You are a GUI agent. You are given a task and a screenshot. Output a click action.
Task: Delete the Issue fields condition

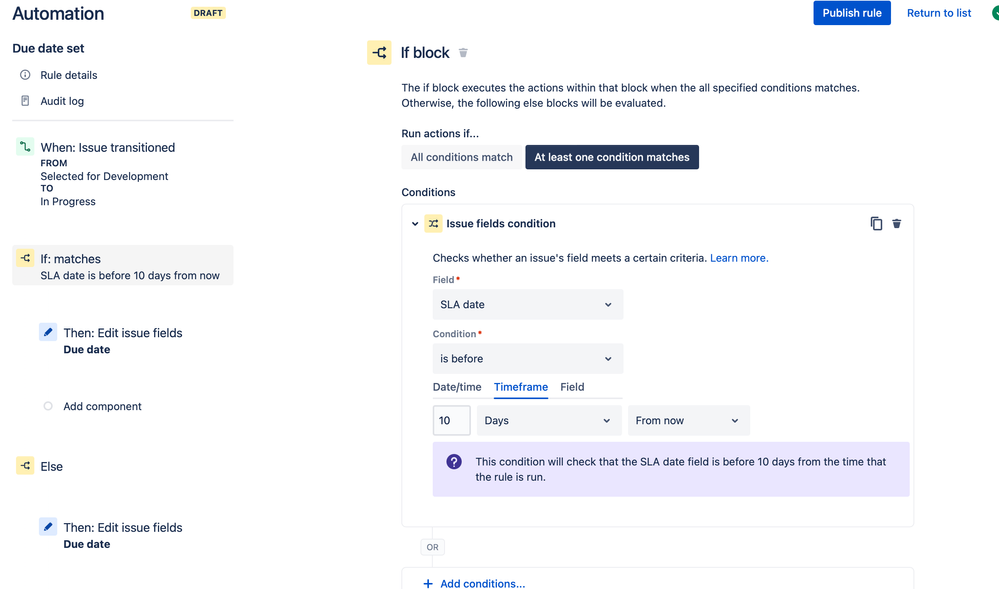pos(896,224)
